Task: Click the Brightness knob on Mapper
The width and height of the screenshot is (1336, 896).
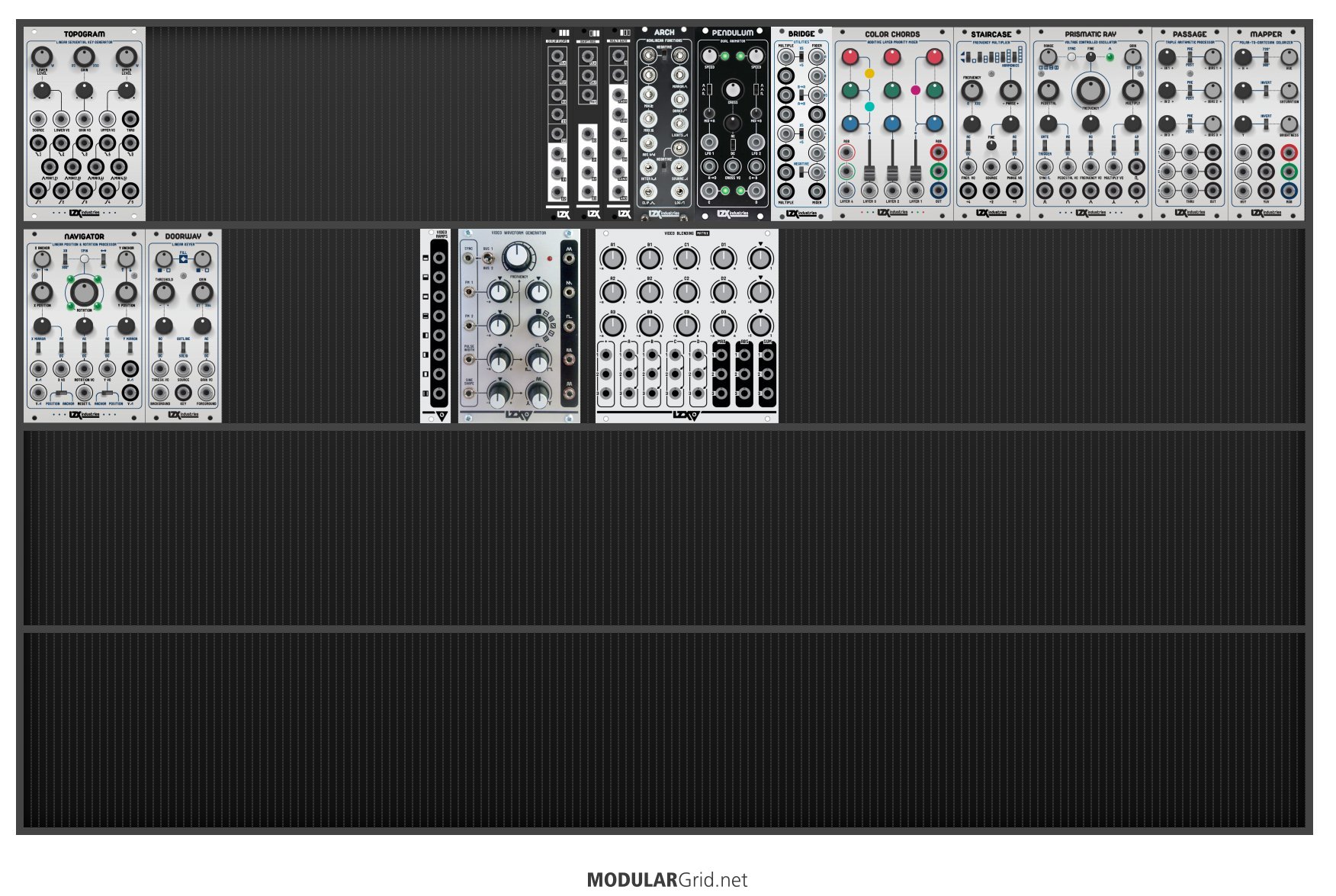Action: point(1289,124)
